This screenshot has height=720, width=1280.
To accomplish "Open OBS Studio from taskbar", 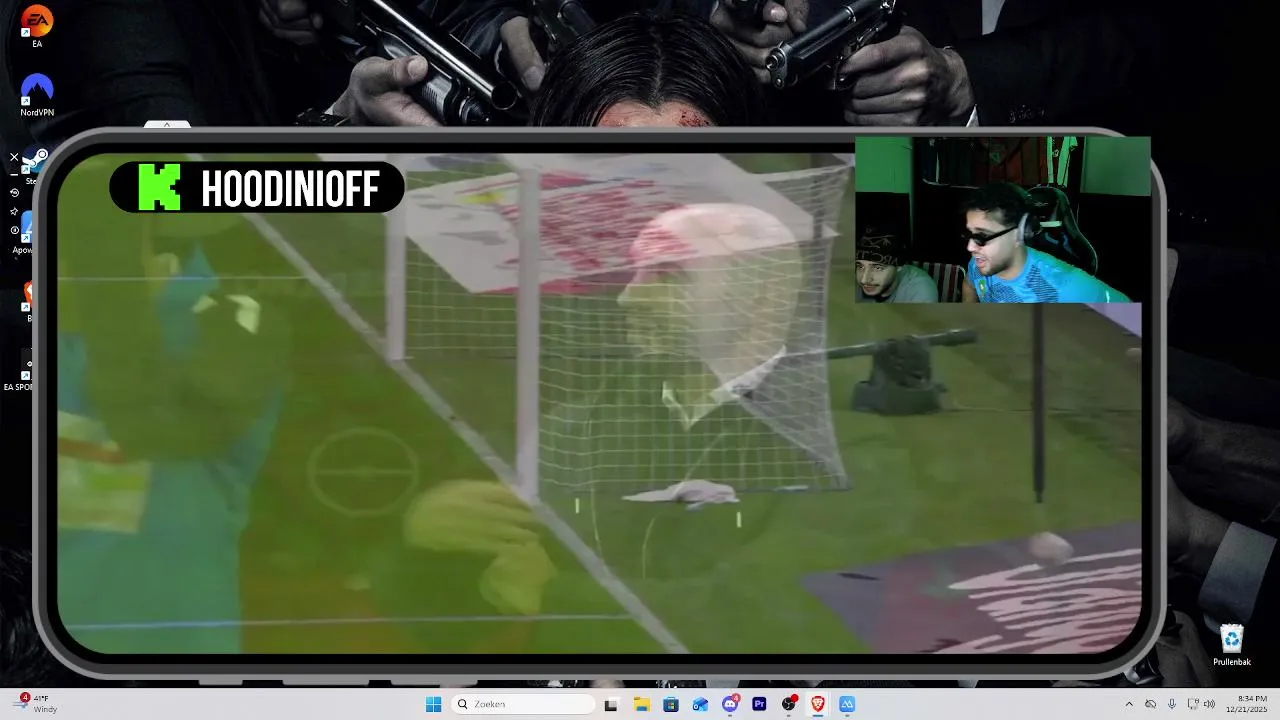I will tap(789, 704).
